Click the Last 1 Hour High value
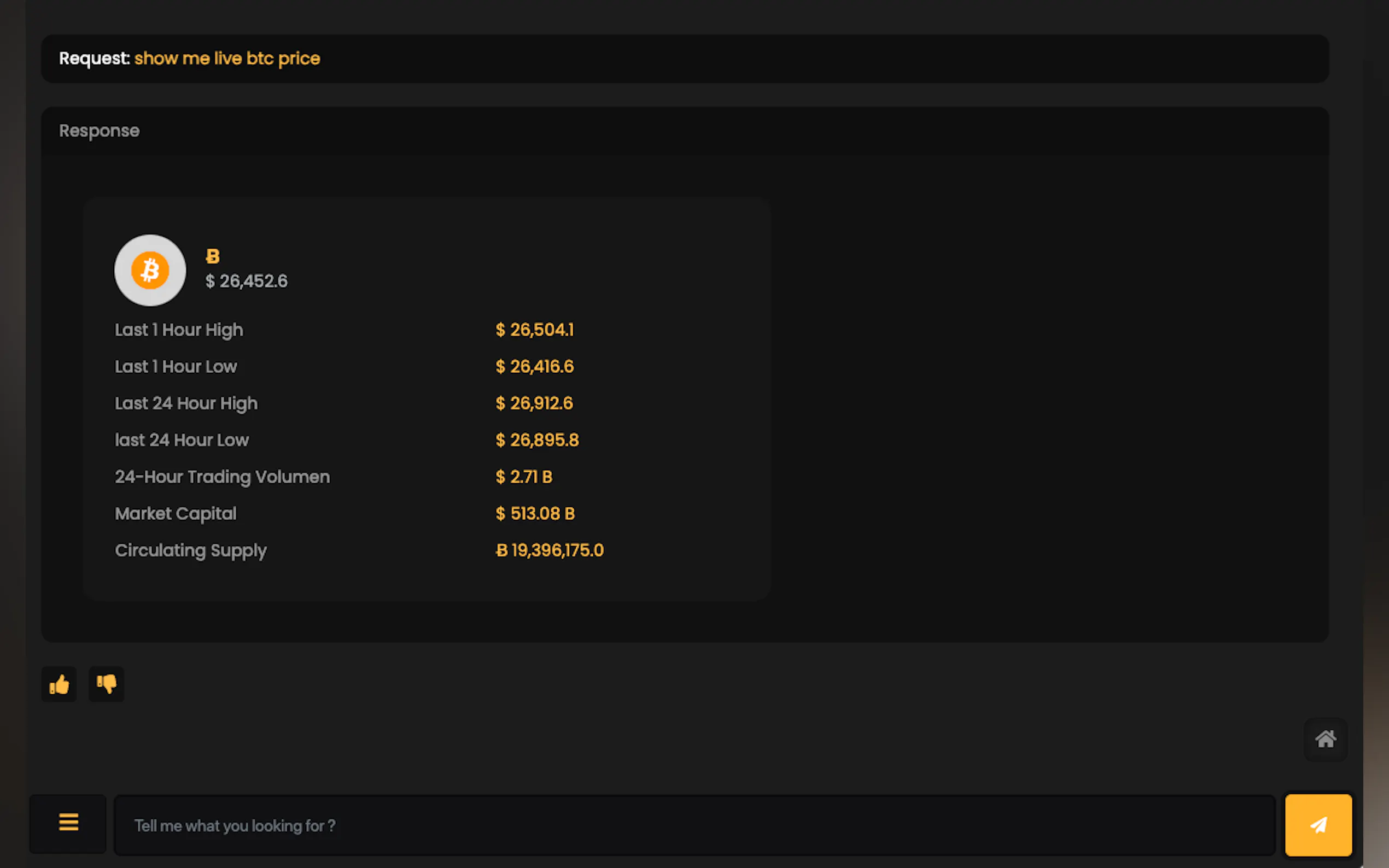The width and height of the screenshot is (1389, 868). (x=534, y=330)
